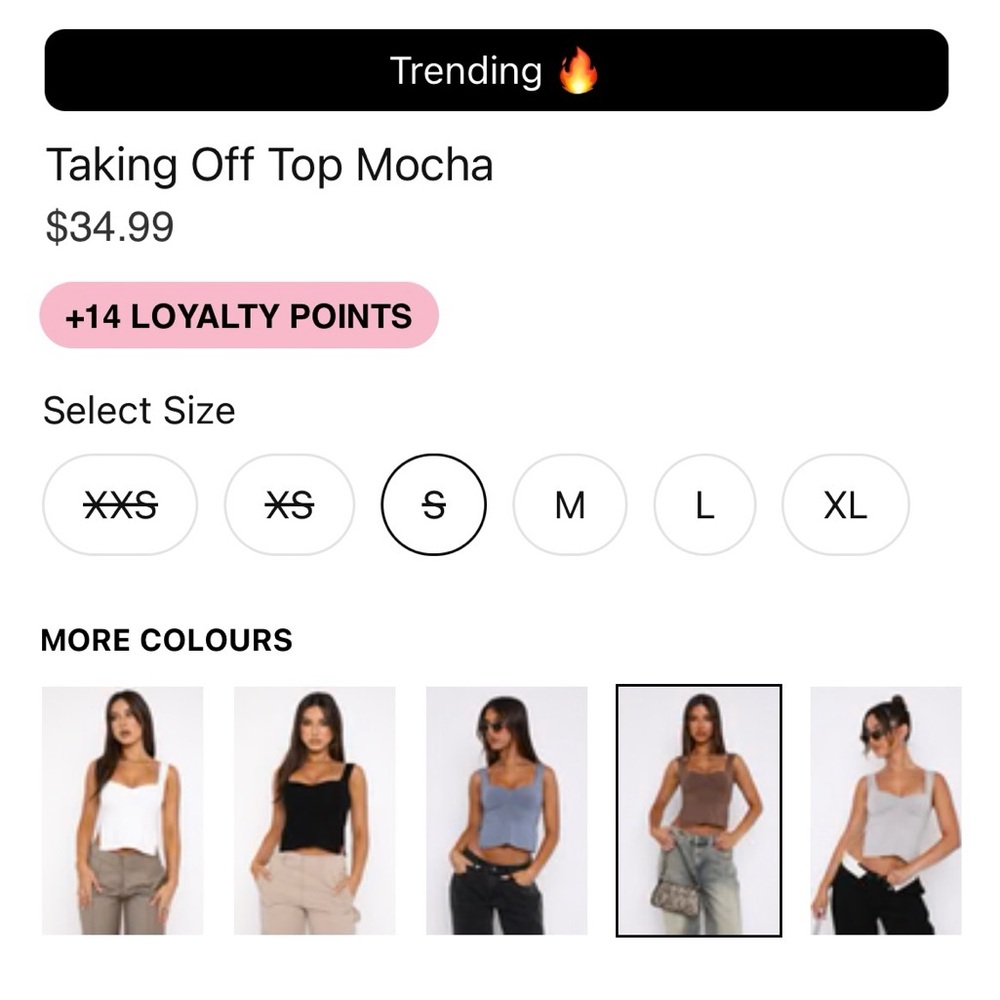
Task: View the white top colour thumbnail
Action: pyautogui.click(x=122, y=811)
